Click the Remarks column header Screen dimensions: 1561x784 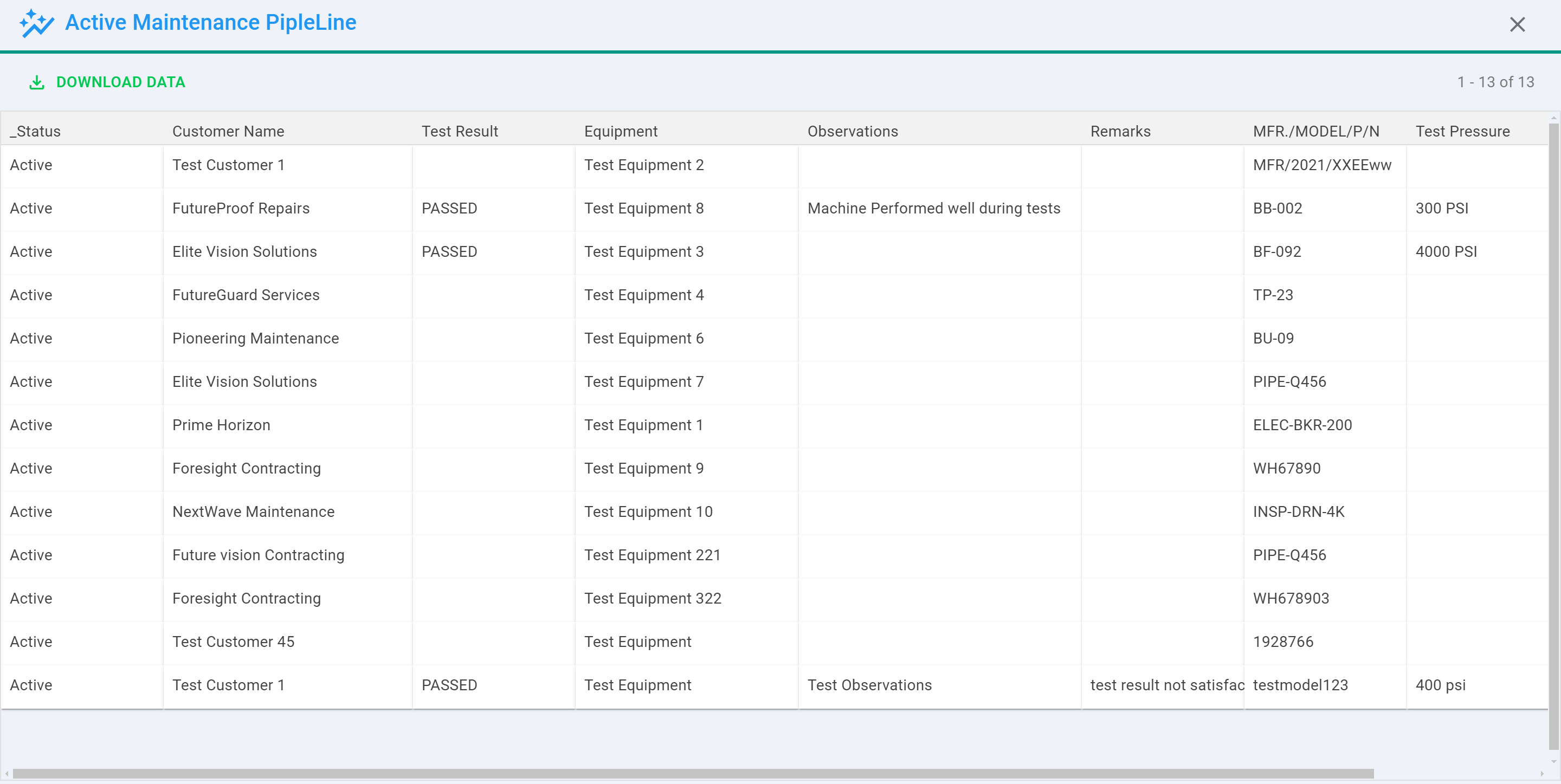point(1120,132)
